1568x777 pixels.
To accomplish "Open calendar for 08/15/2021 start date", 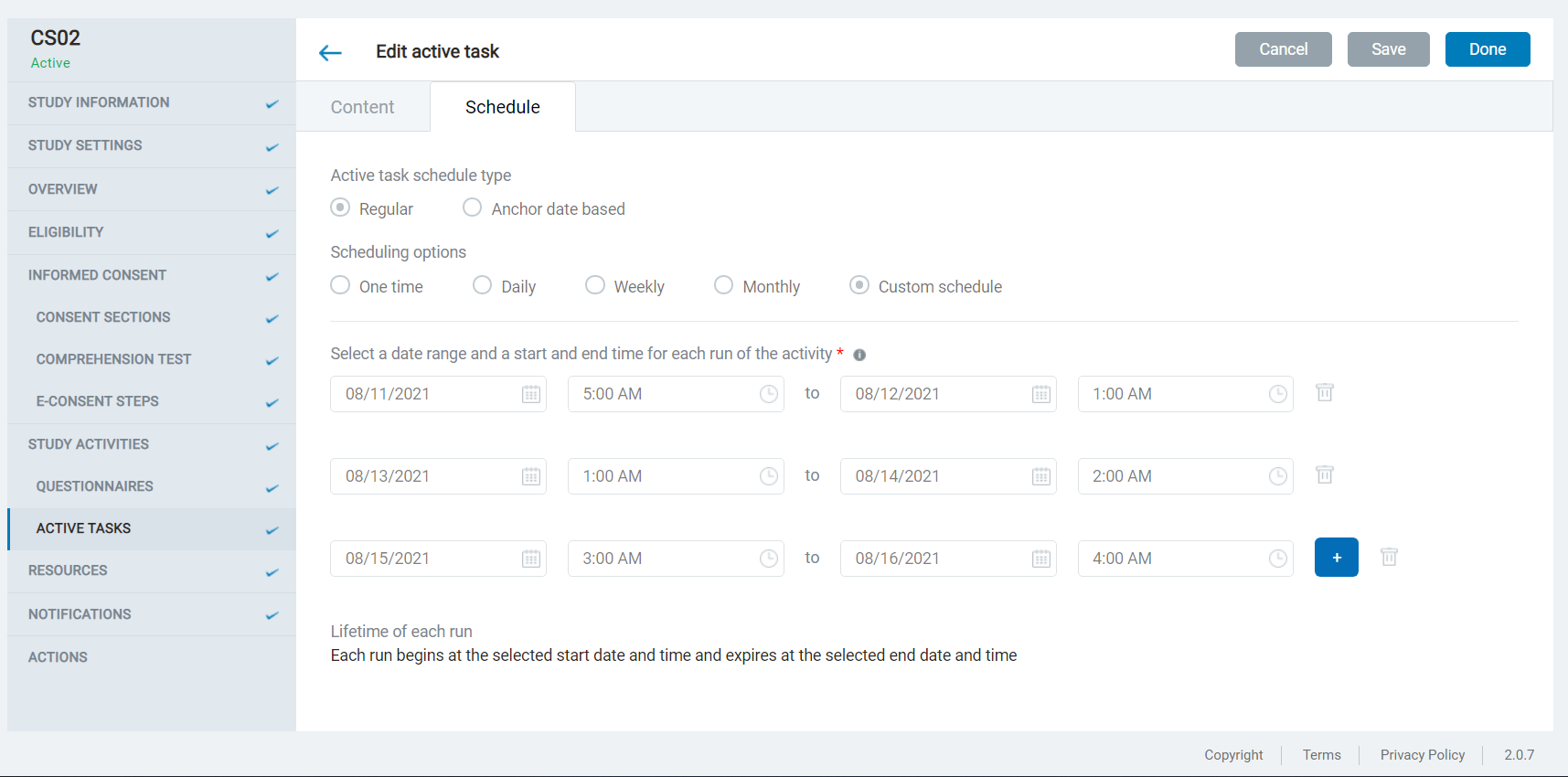I will pos(531,559).
